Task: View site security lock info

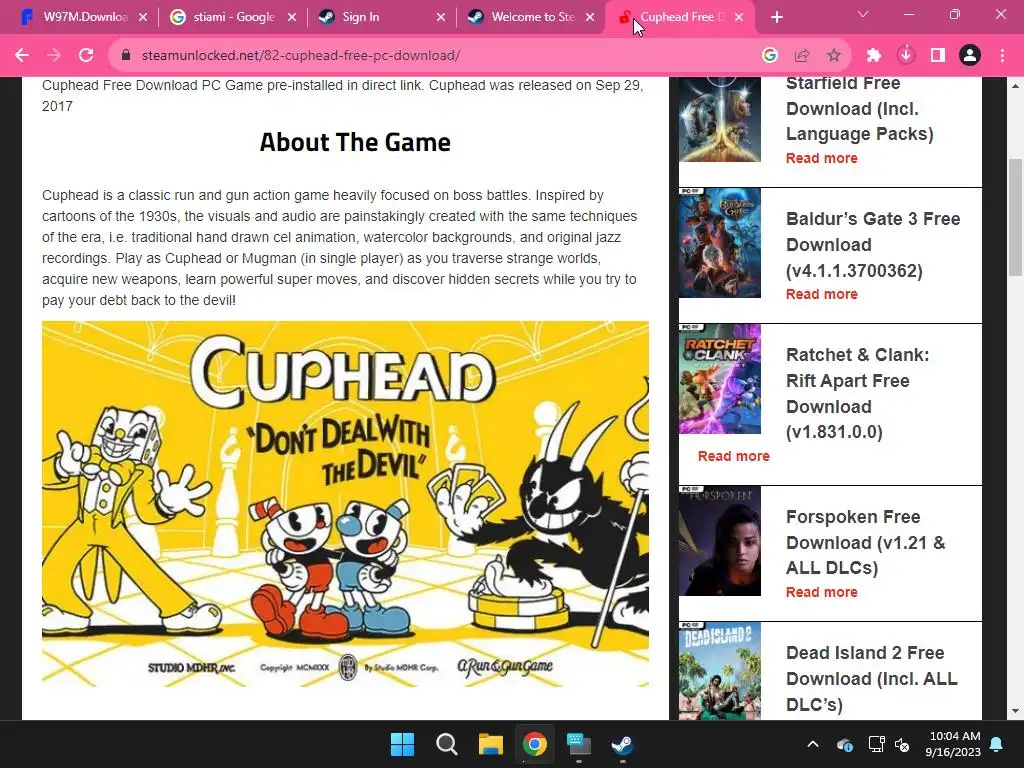Action: click(126, 56)
